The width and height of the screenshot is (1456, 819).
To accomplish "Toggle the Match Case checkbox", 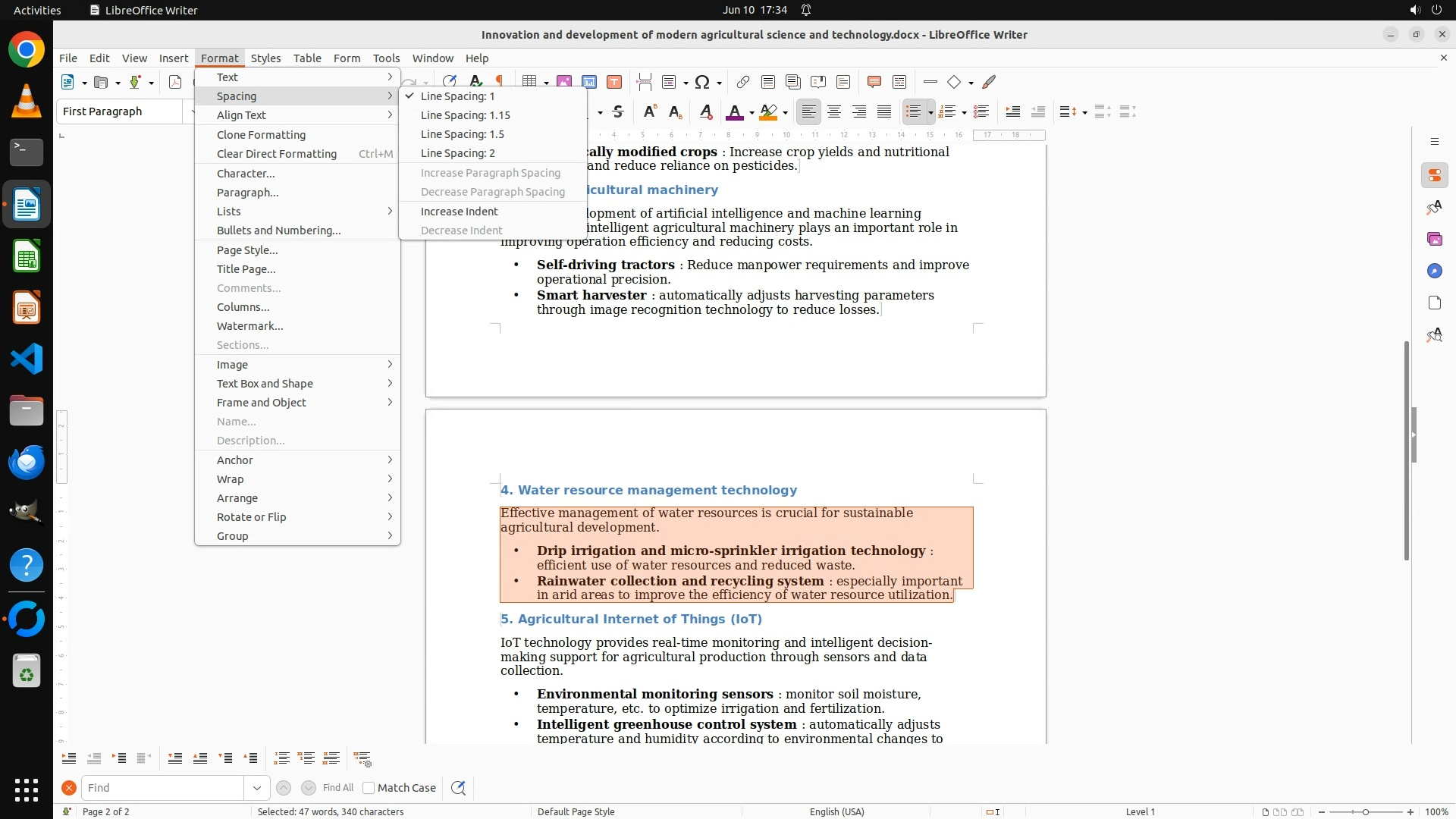I will tap(369, 788).
